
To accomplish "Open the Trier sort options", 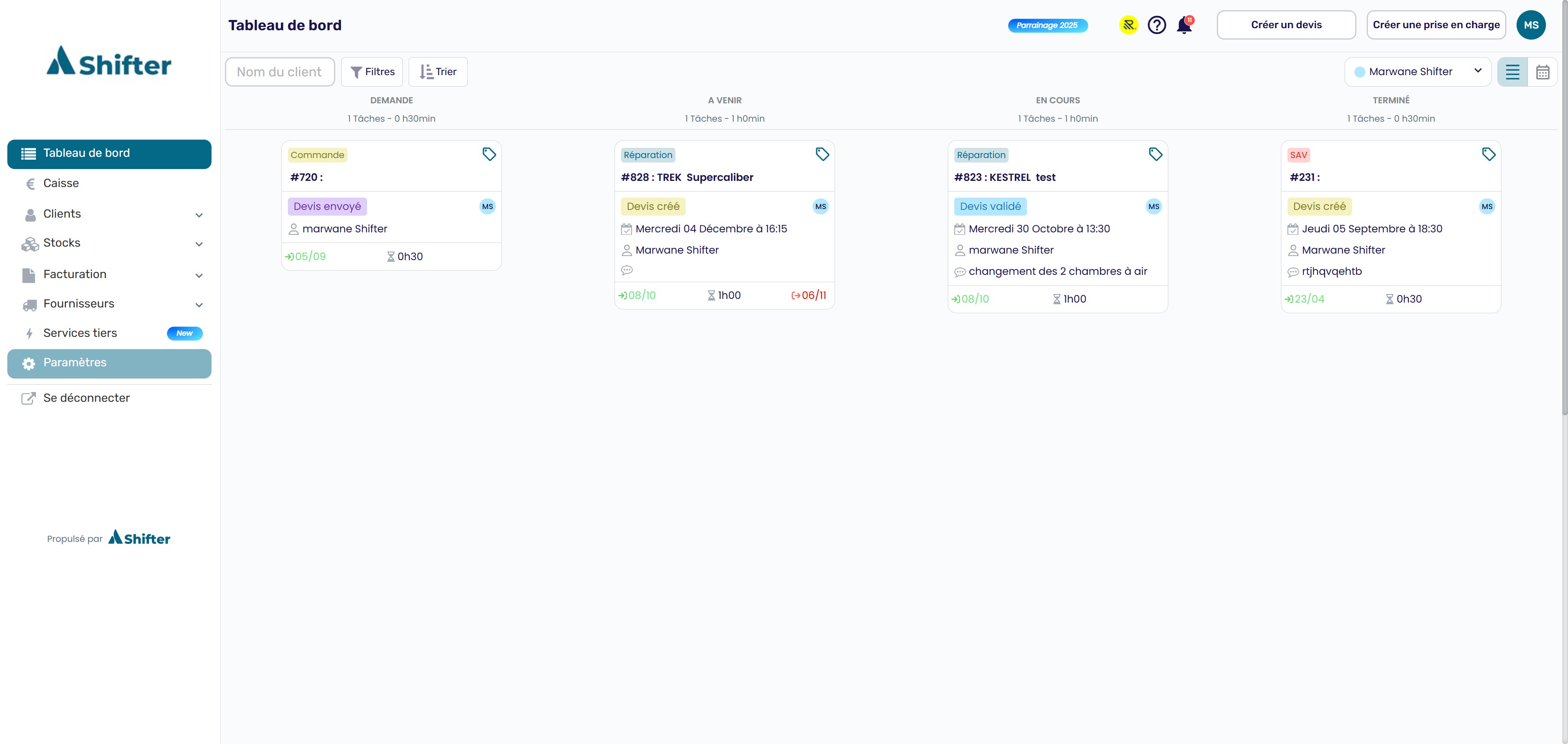I will coord(438,72).
